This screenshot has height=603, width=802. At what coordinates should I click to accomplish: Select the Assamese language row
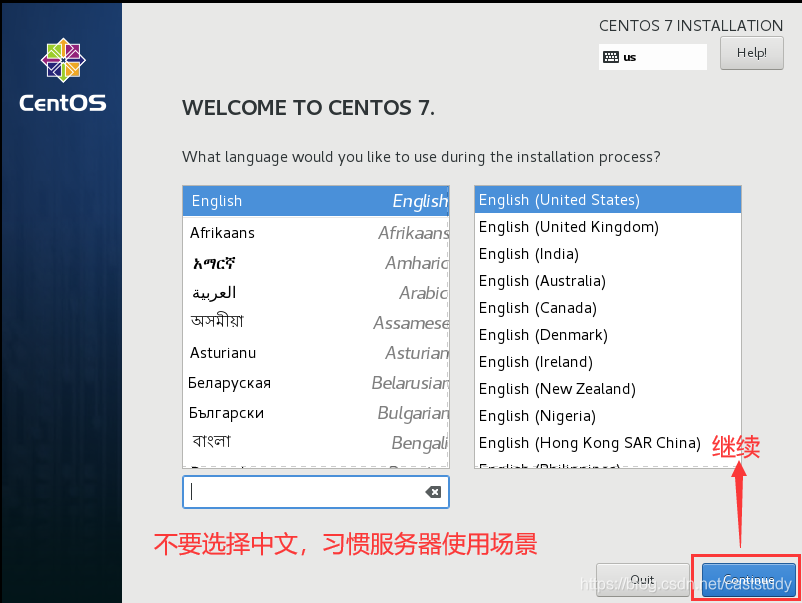(316, 323)
